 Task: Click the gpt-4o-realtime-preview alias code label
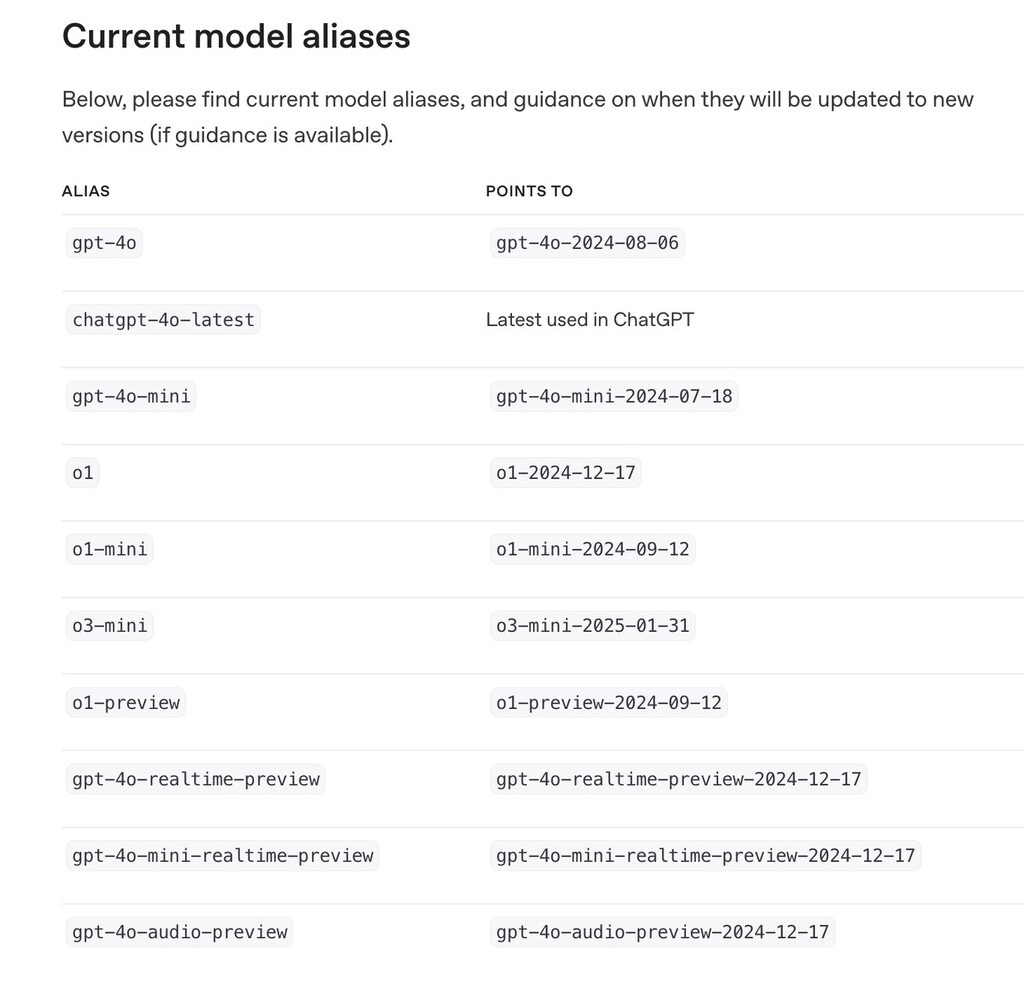click(x=196, y=779)
